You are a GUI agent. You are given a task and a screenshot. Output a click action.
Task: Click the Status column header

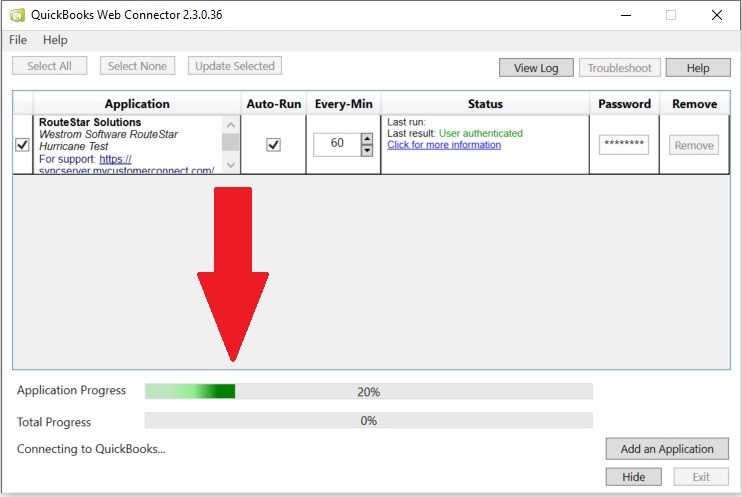click(485, 104)
